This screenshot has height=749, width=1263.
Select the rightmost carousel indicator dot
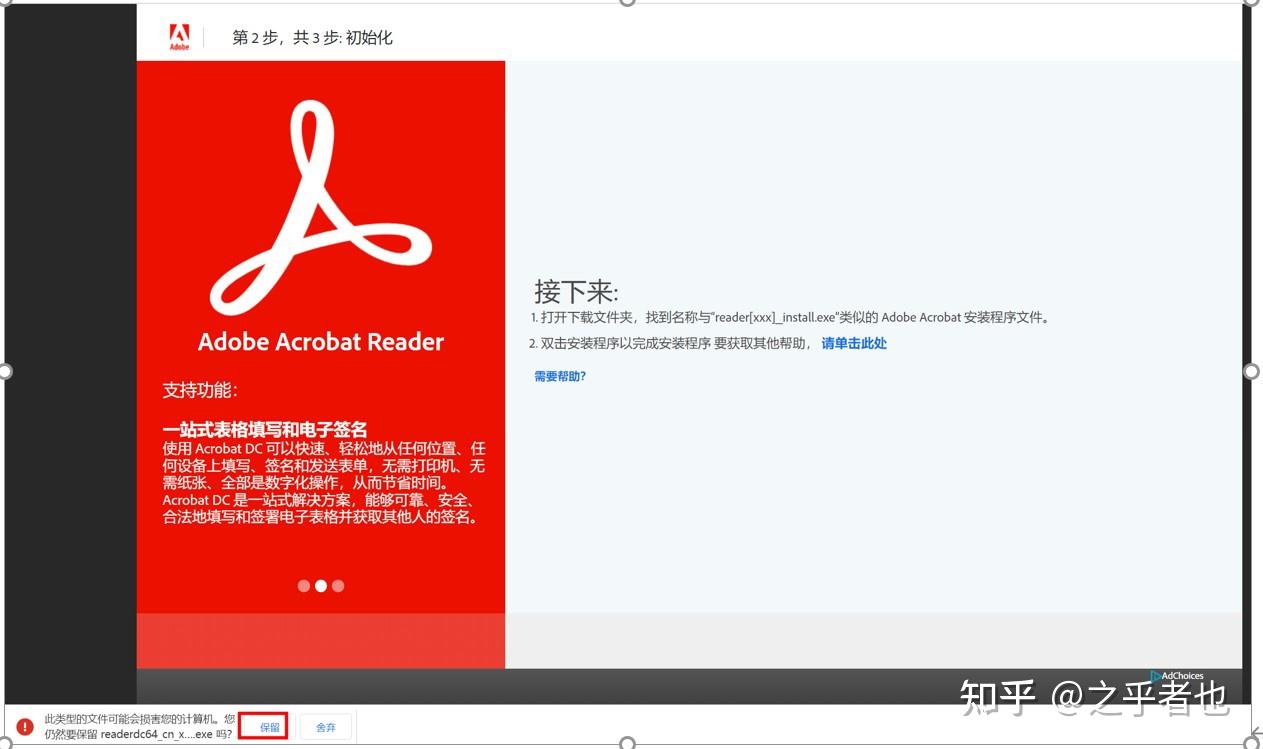coord(338,586)
